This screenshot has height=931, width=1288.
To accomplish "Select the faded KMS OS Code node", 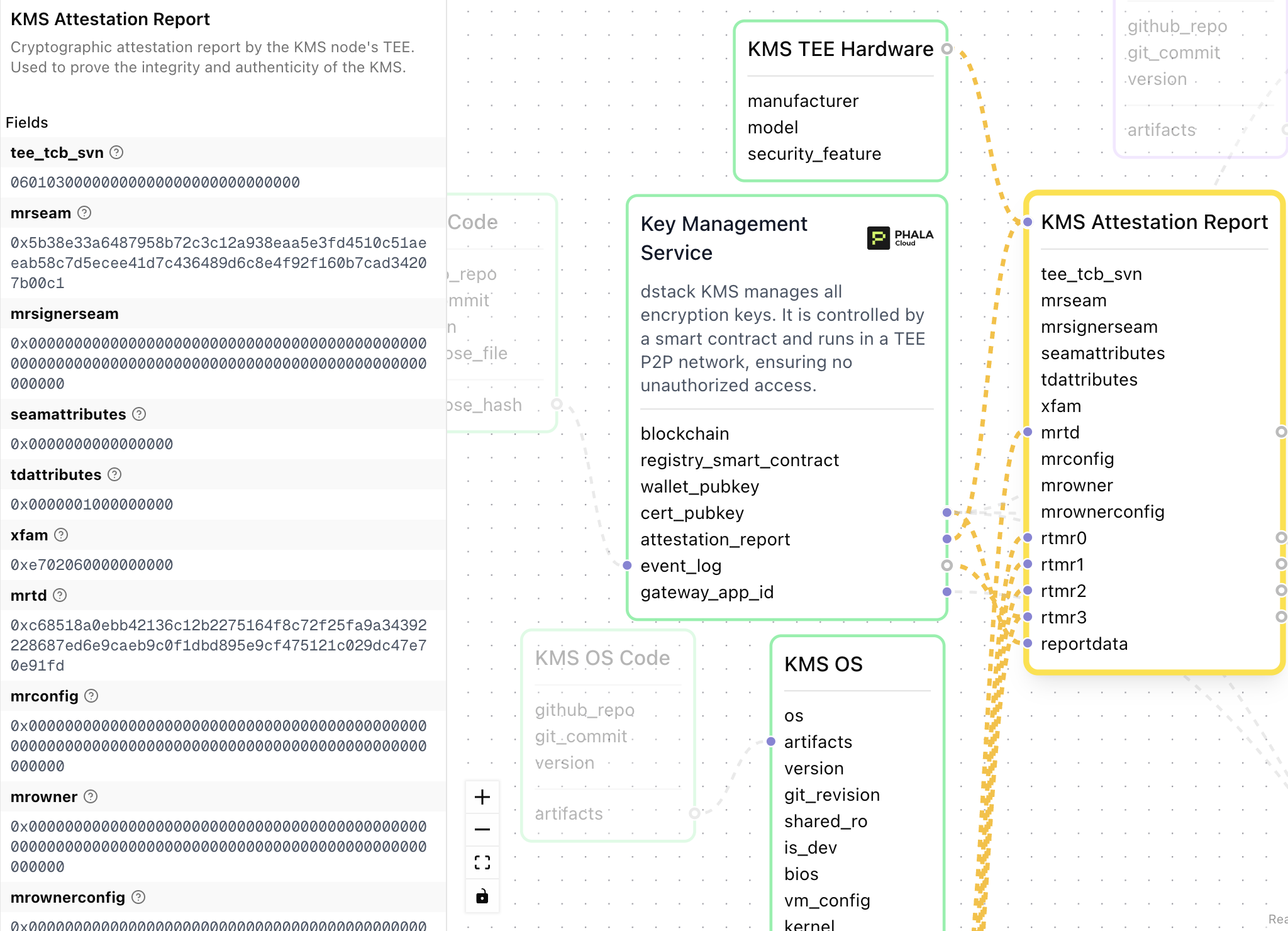I will point(602,658).
